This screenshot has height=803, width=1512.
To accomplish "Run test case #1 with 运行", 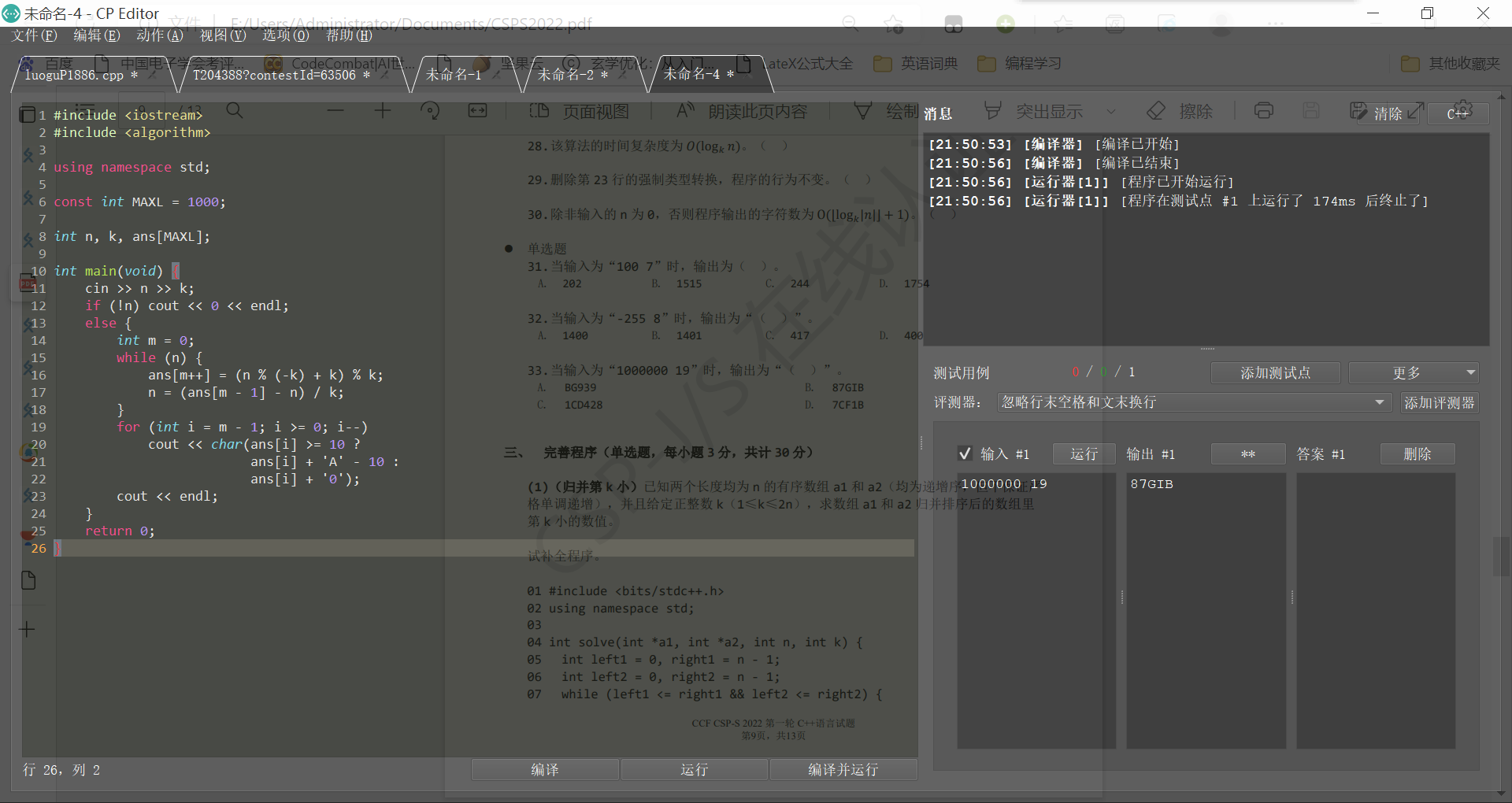I will tap(1084, 454).
